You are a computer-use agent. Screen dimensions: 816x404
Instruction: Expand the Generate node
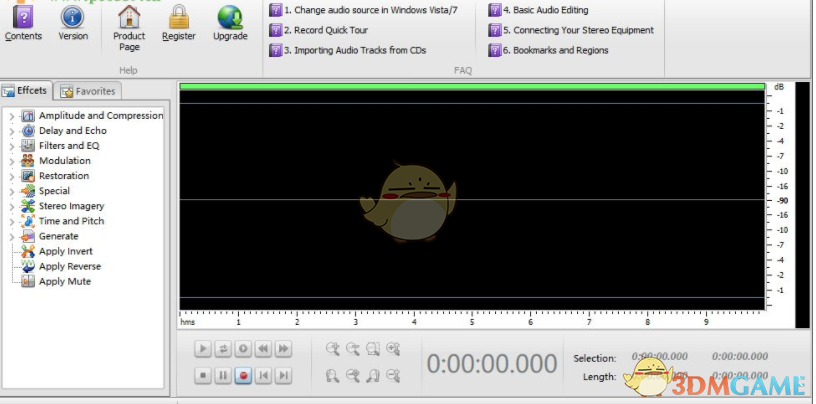point(12,237)
